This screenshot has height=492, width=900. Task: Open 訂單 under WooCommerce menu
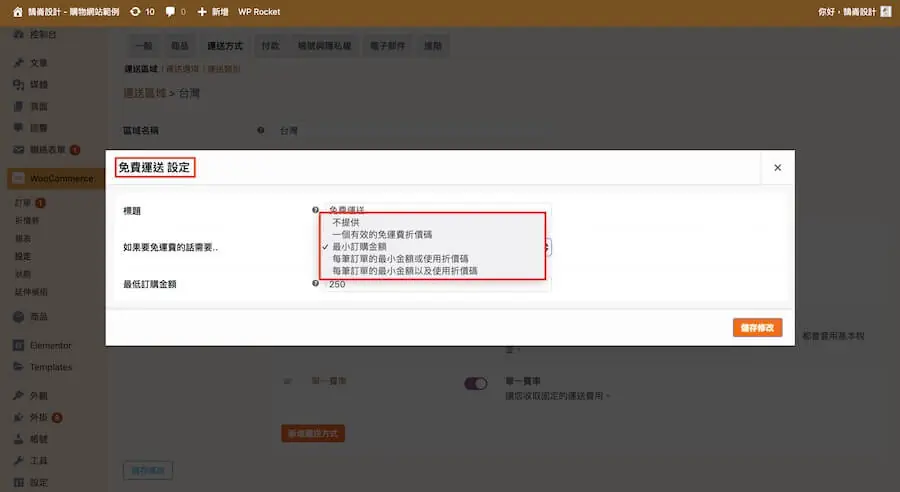[x=23, y=203]
